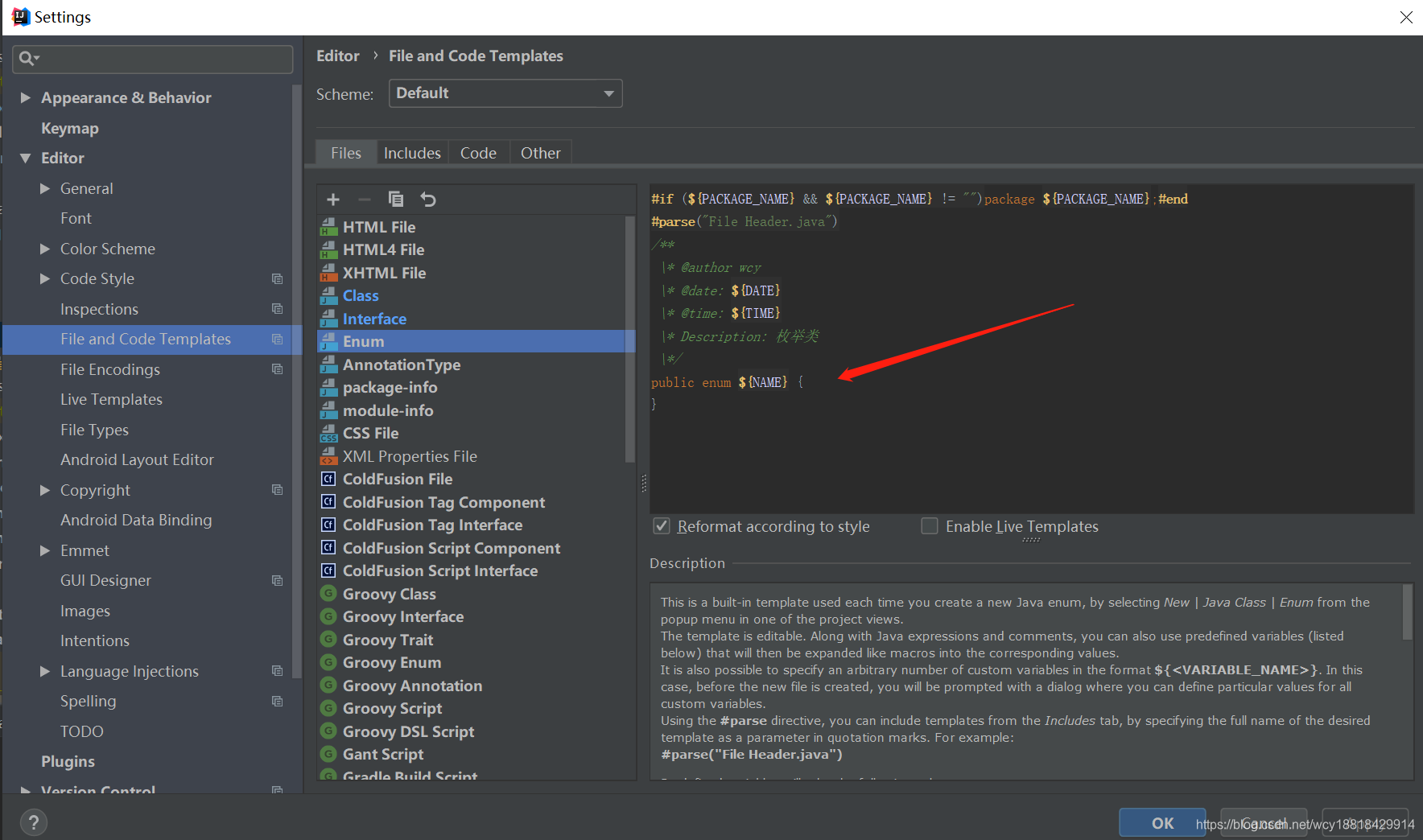
Task: Confirm settings with the OK button
Action: [x=1161, y=822]
